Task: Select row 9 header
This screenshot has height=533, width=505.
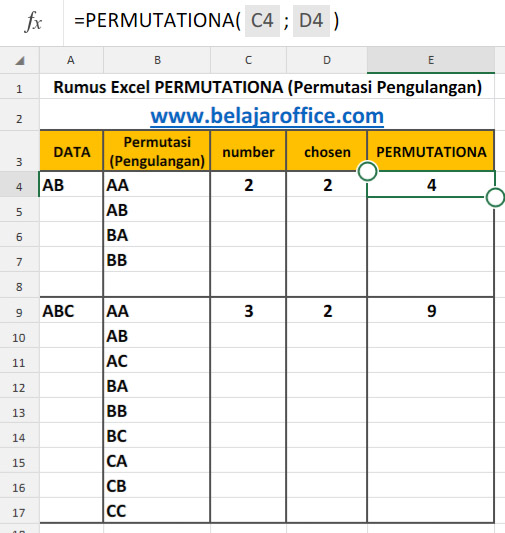Action: pos(19,310)
